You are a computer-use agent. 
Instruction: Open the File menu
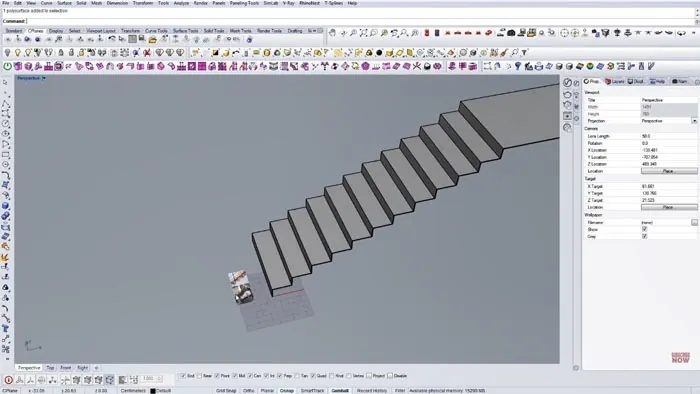coord(6,3)
